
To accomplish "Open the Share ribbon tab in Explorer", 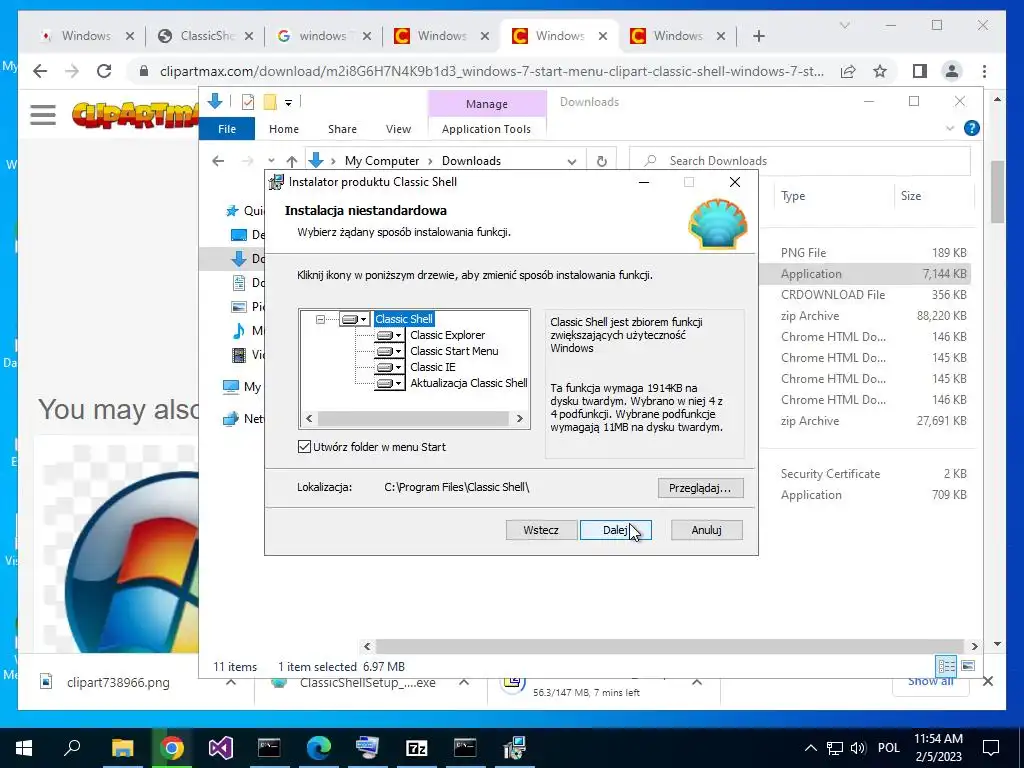I will [342, 129].
